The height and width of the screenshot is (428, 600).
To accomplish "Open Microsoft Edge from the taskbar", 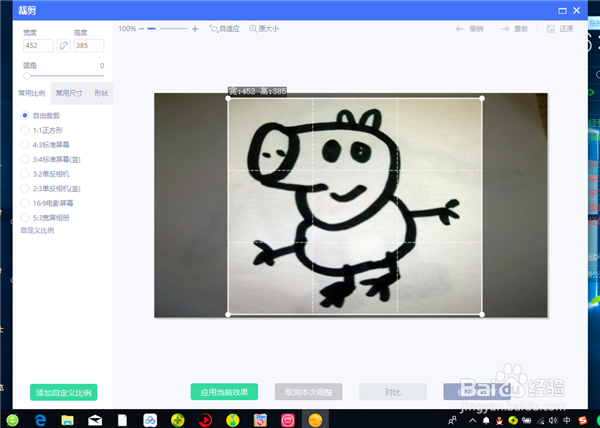I will tap(40, 420).
